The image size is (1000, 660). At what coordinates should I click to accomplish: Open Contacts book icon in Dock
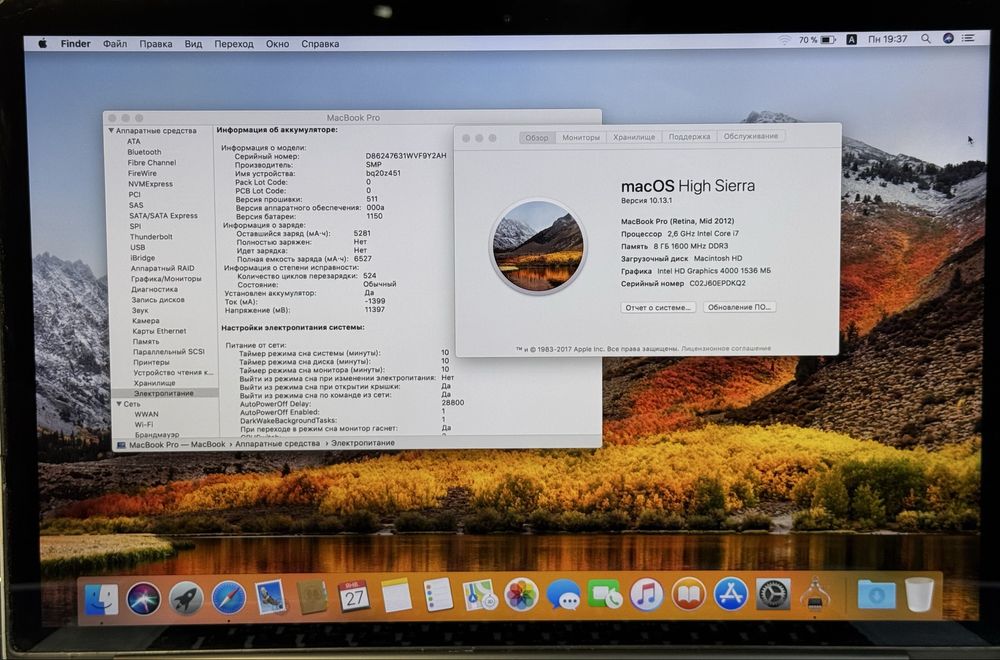coord(312,597)
